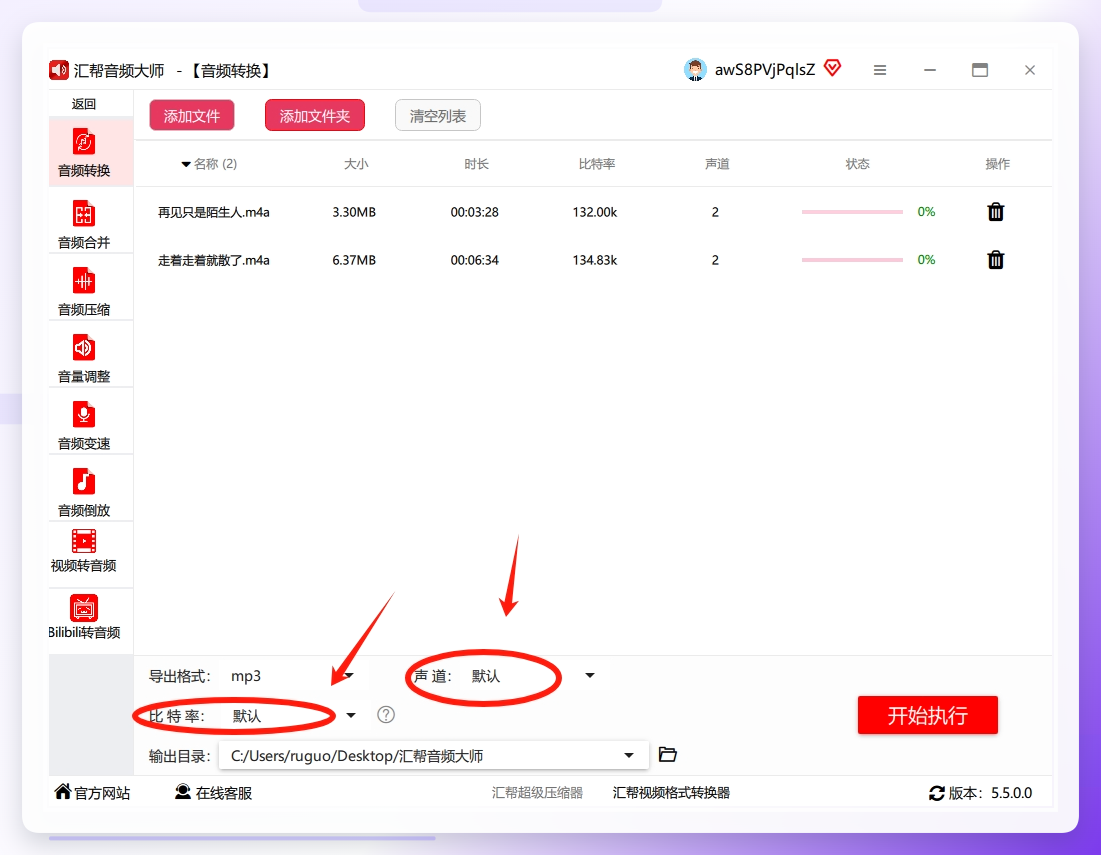Open the 汇帮超级压缩器 link
The height and width of the screenshot is (855, 1101).
(x=537, y=793)
